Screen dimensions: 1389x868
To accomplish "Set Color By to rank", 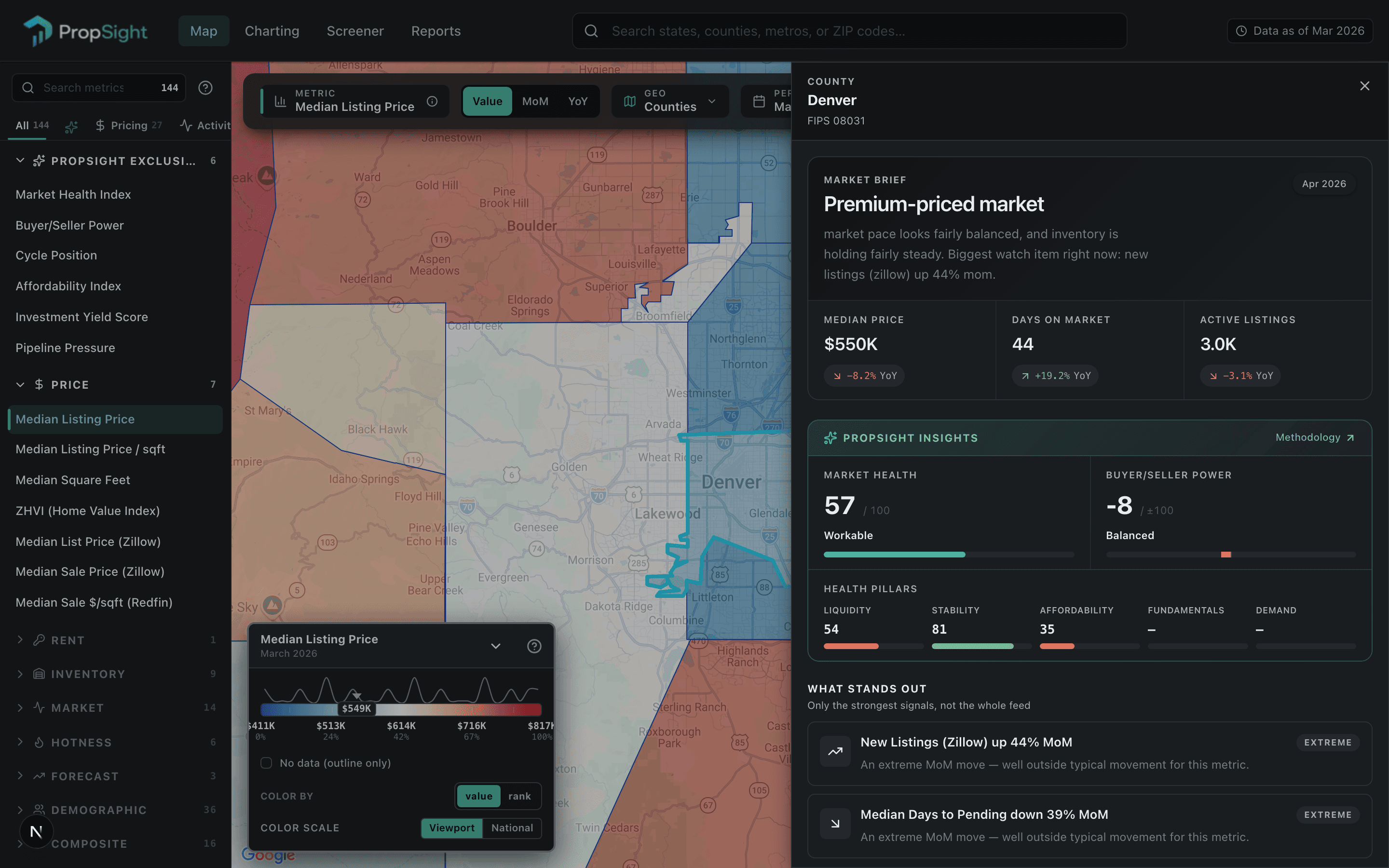I will 519,796.
